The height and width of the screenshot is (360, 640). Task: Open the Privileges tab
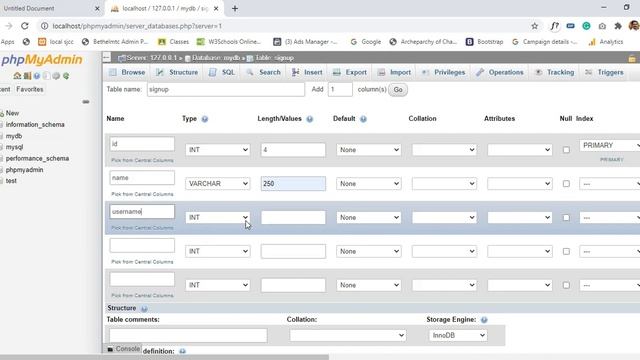pyautogui.click(x=444, y=72)
